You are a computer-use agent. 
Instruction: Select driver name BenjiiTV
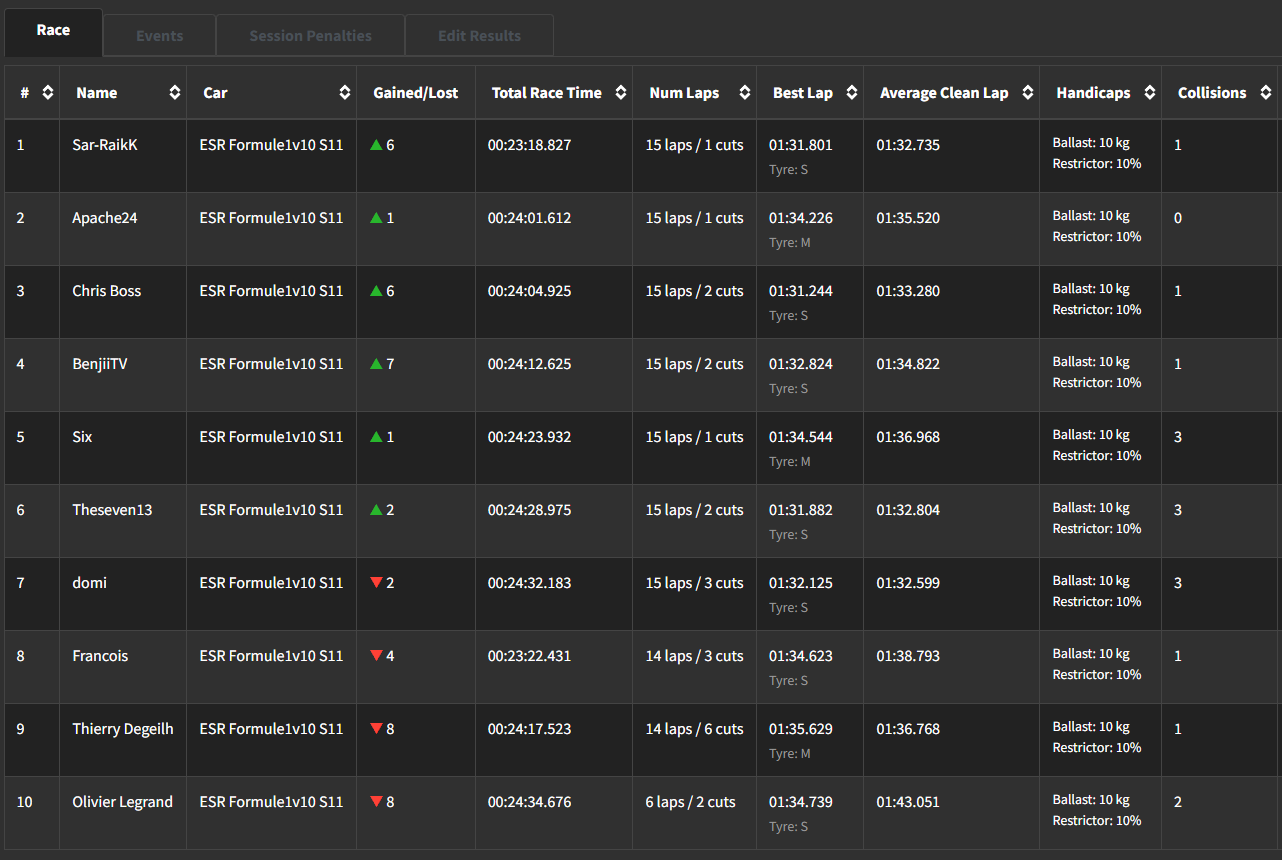coord(100,364)
